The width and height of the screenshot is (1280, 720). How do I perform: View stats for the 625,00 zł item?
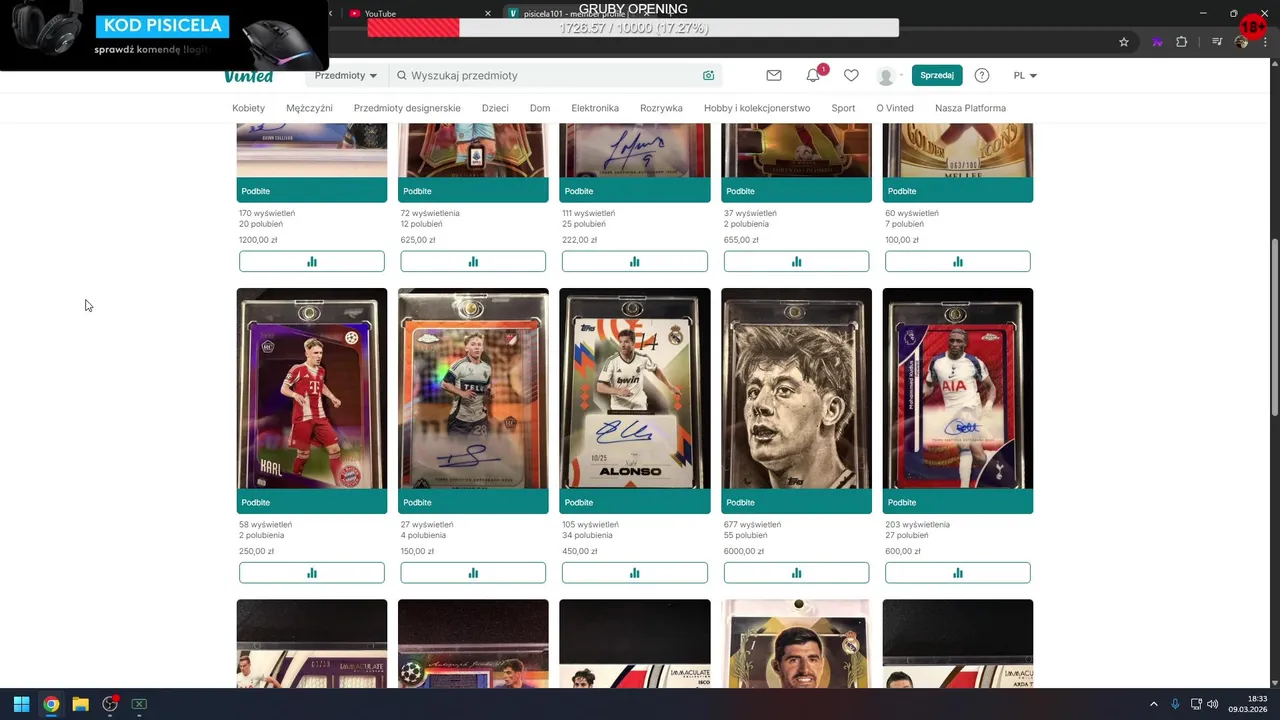tap(473, 261)
